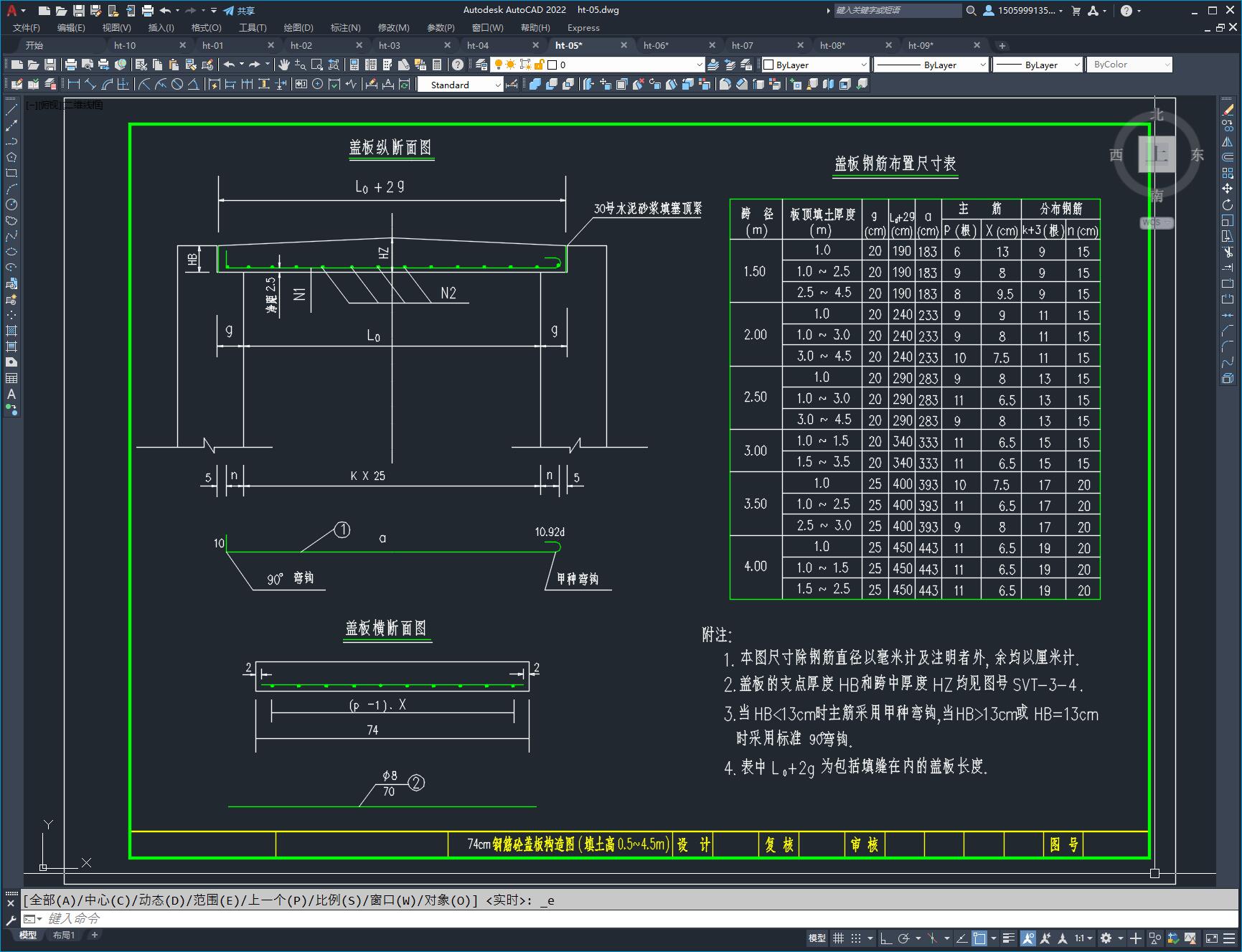1242x952 pixels.
Task: Close the ht-10 tab
Action: click(x=182, y=45)
